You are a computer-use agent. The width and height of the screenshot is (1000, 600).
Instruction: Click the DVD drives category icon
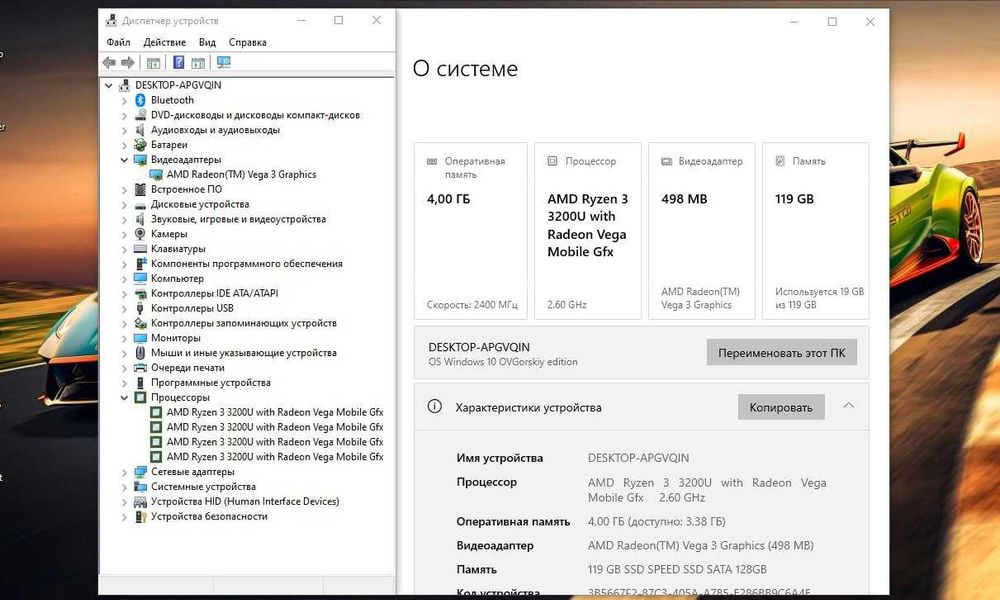(x=140, y=115)
